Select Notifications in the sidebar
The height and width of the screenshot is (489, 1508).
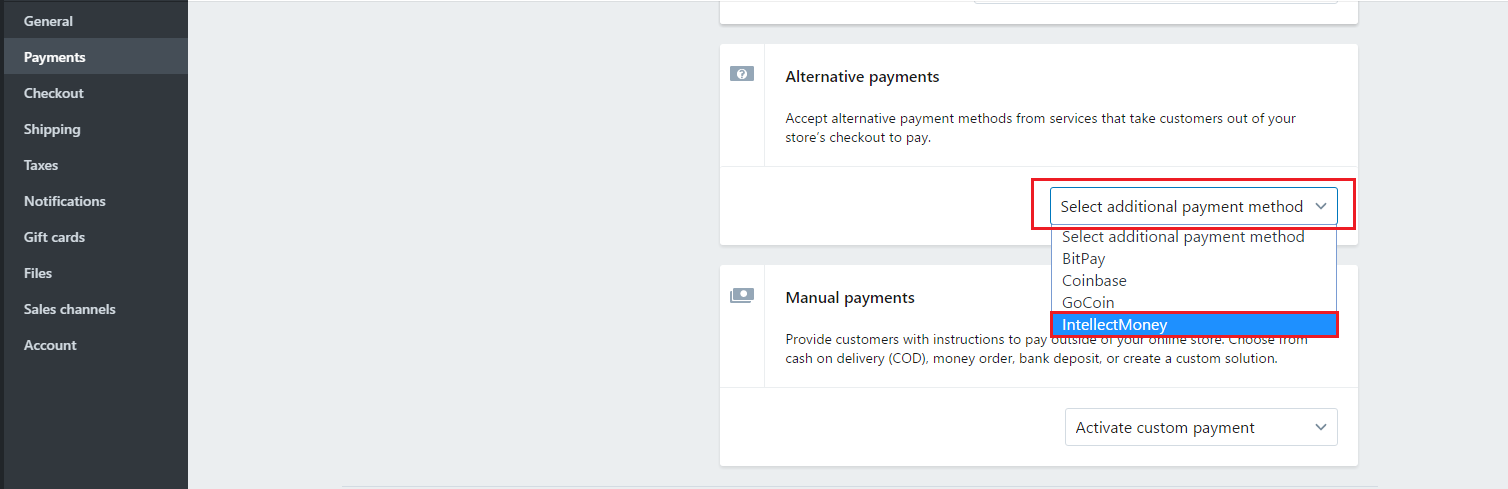65,201
